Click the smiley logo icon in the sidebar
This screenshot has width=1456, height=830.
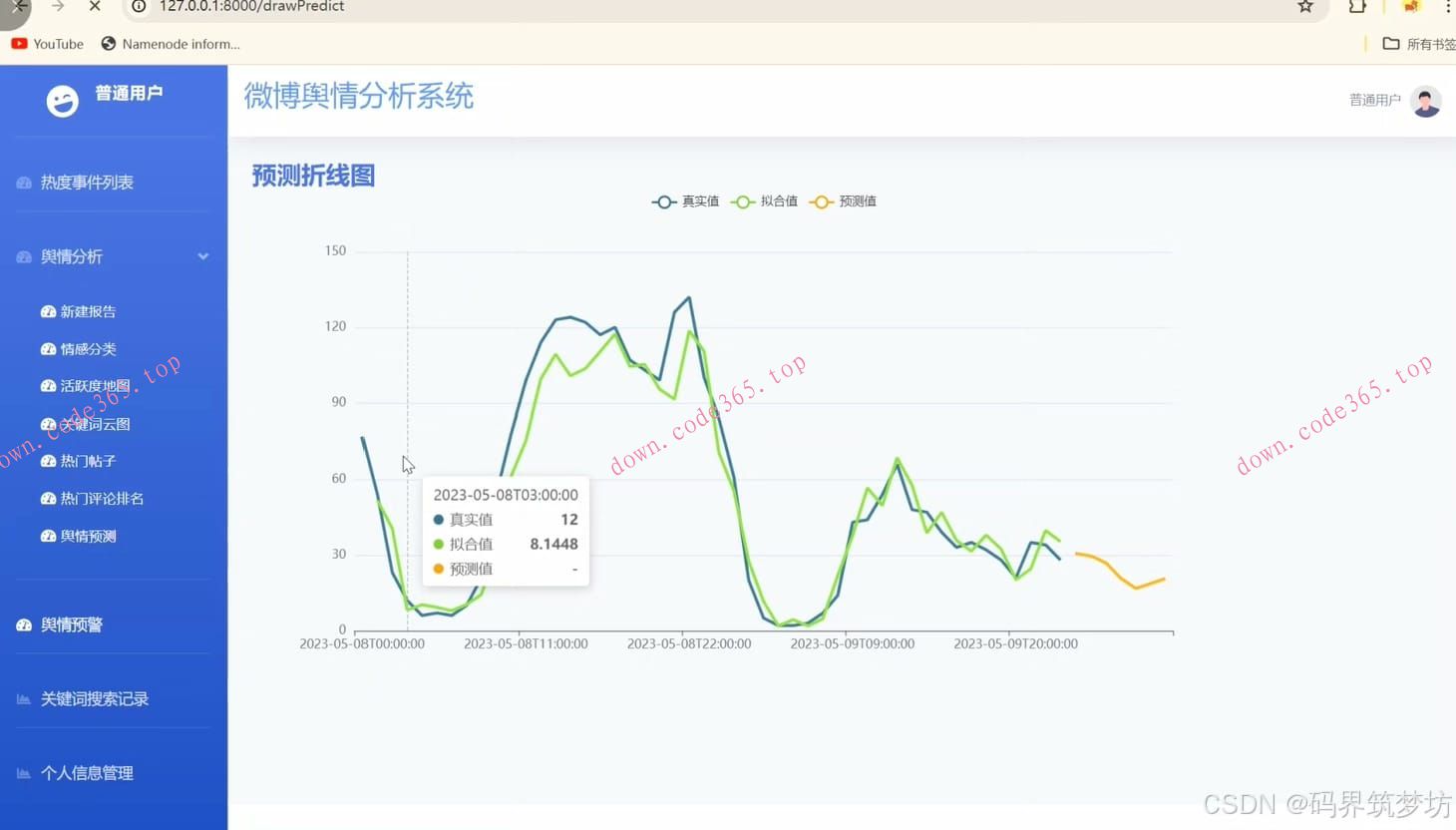coord(62,101)
